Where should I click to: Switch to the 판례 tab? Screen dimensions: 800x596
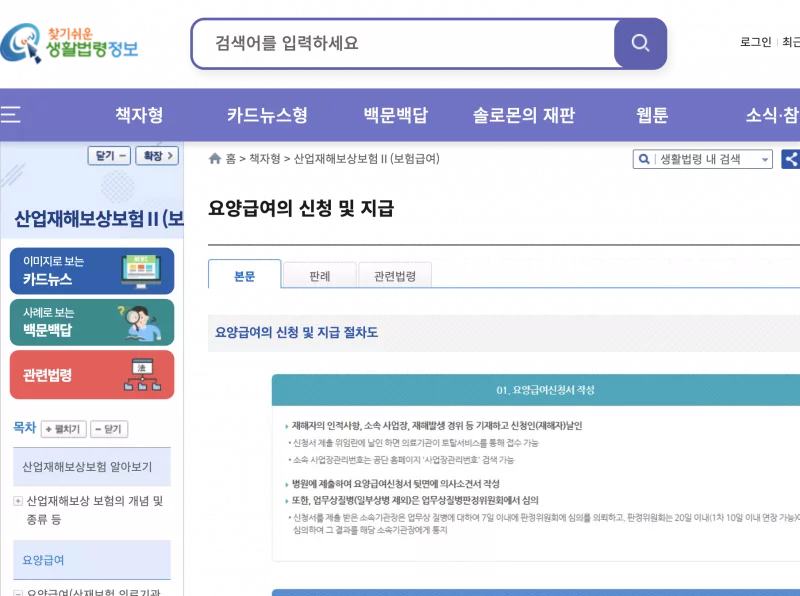click(x=320, y=276)
